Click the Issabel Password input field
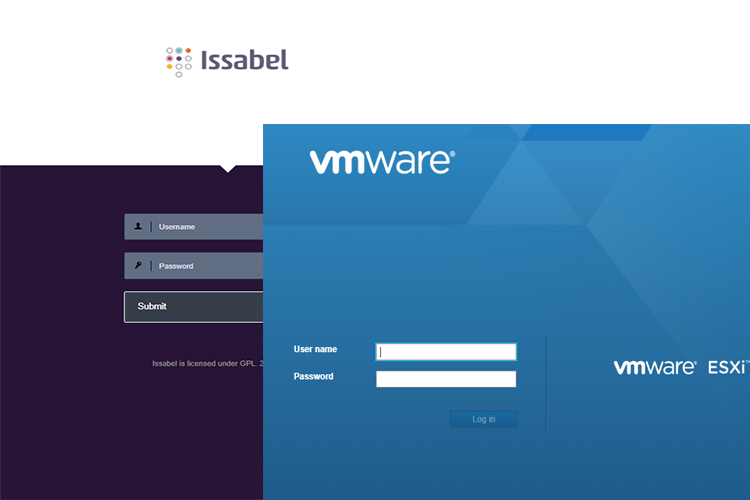This screenshot has height=500, width=750. point(194,266)
